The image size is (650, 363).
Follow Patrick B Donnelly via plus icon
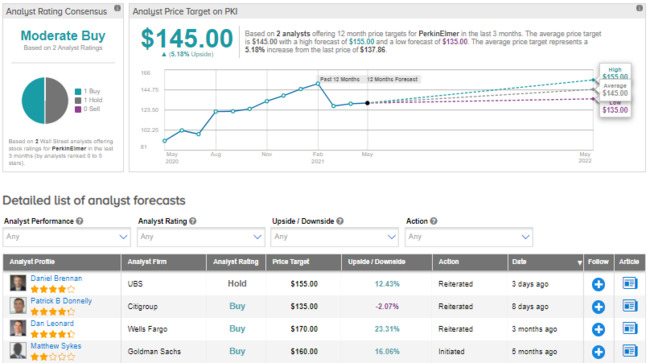pos(598,307)
